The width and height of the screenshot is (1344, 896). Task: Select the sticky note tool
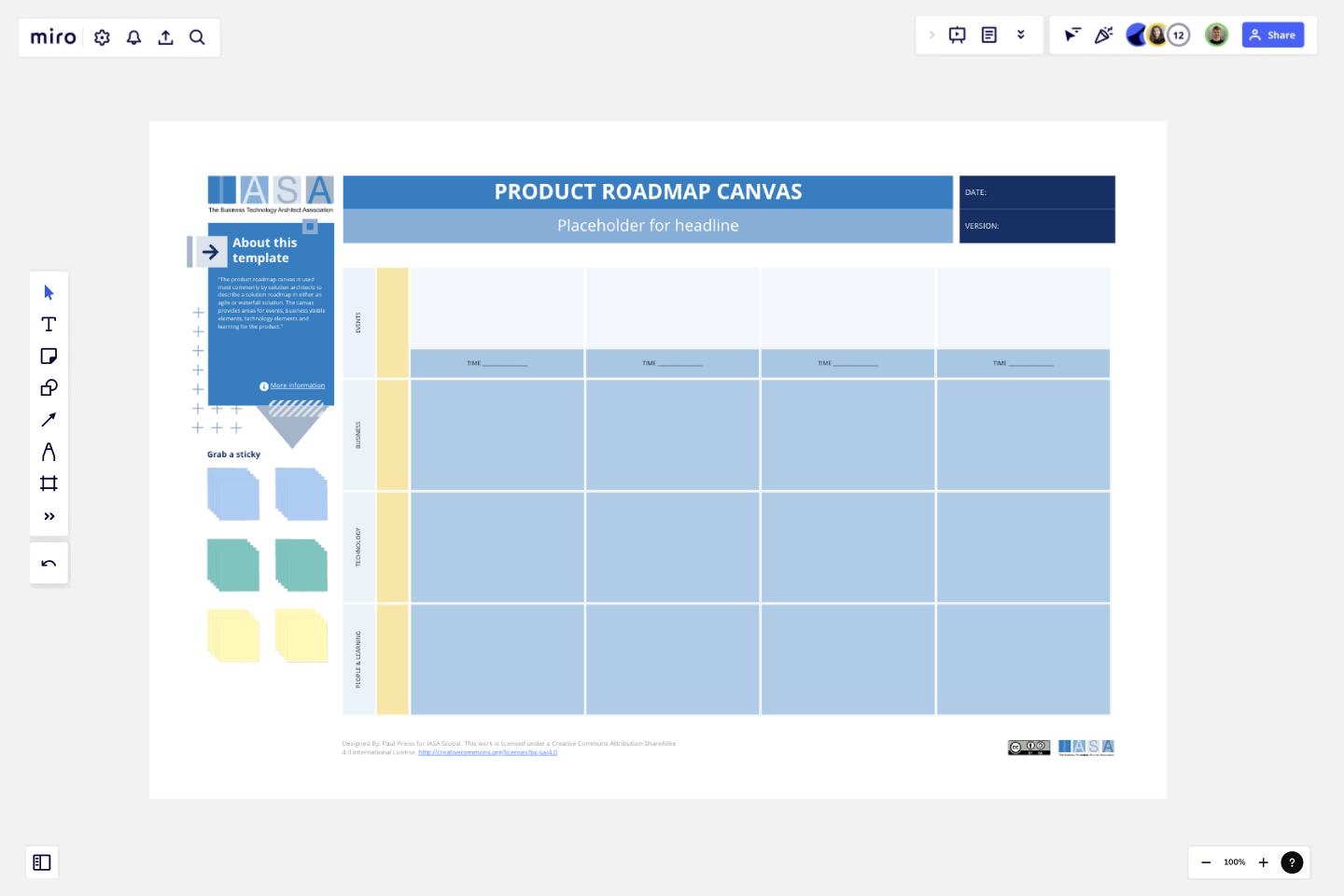pyautogui.click(x=49, y=356)
